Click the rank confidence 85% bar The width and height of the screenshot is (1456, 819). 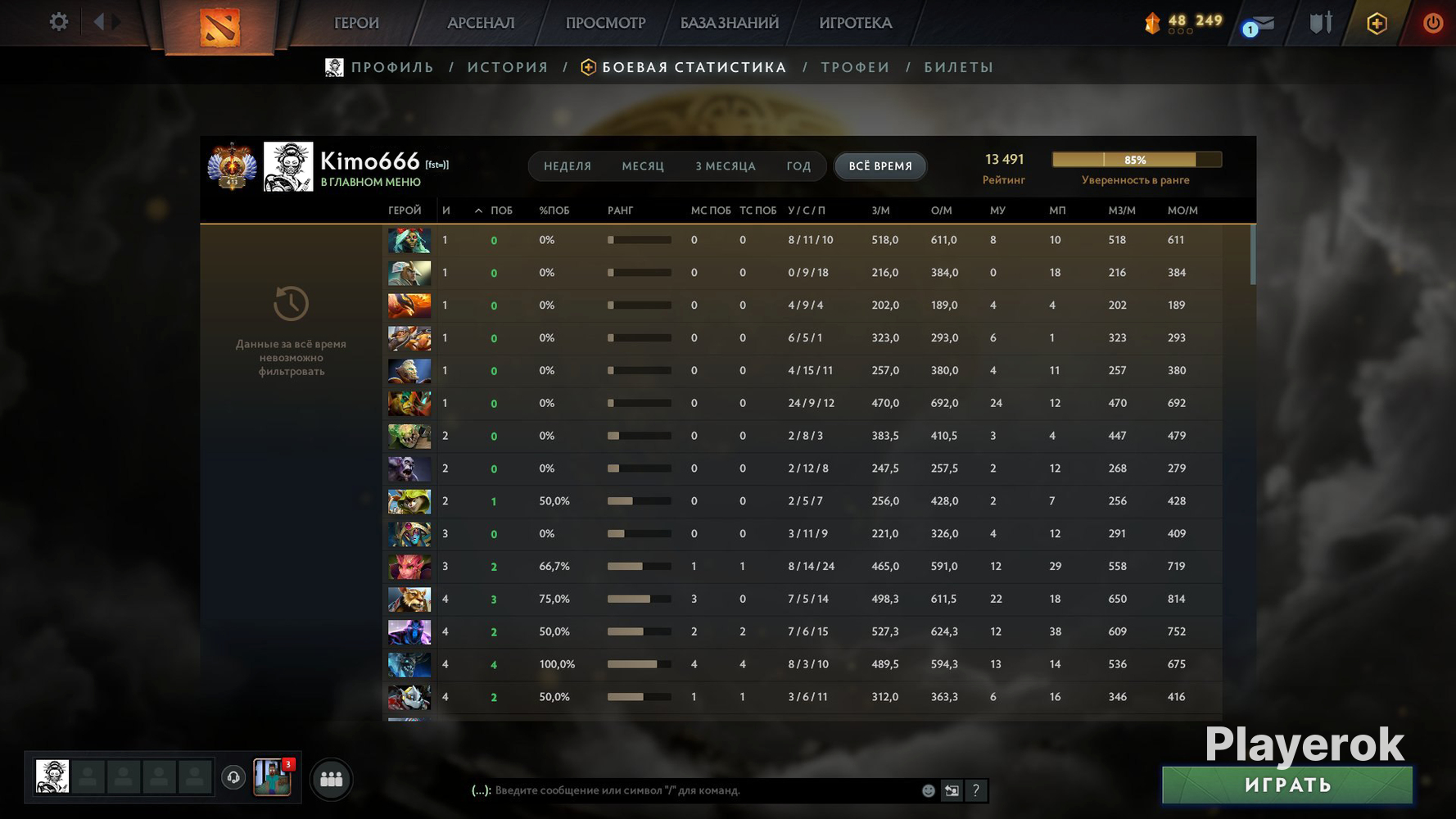coord(1136,160)
